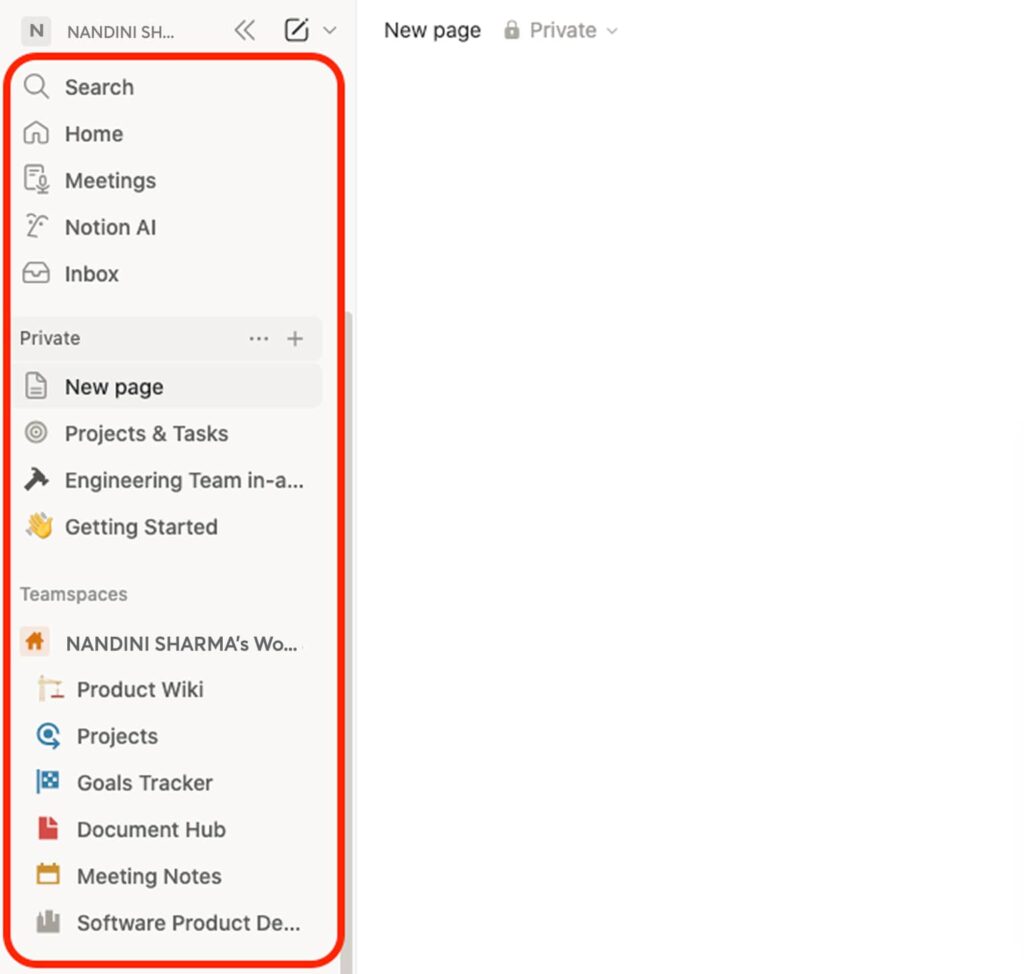Select Meeting Notes under Teamspaces
Screen dimensions: 1024x974
pos(148,876)
